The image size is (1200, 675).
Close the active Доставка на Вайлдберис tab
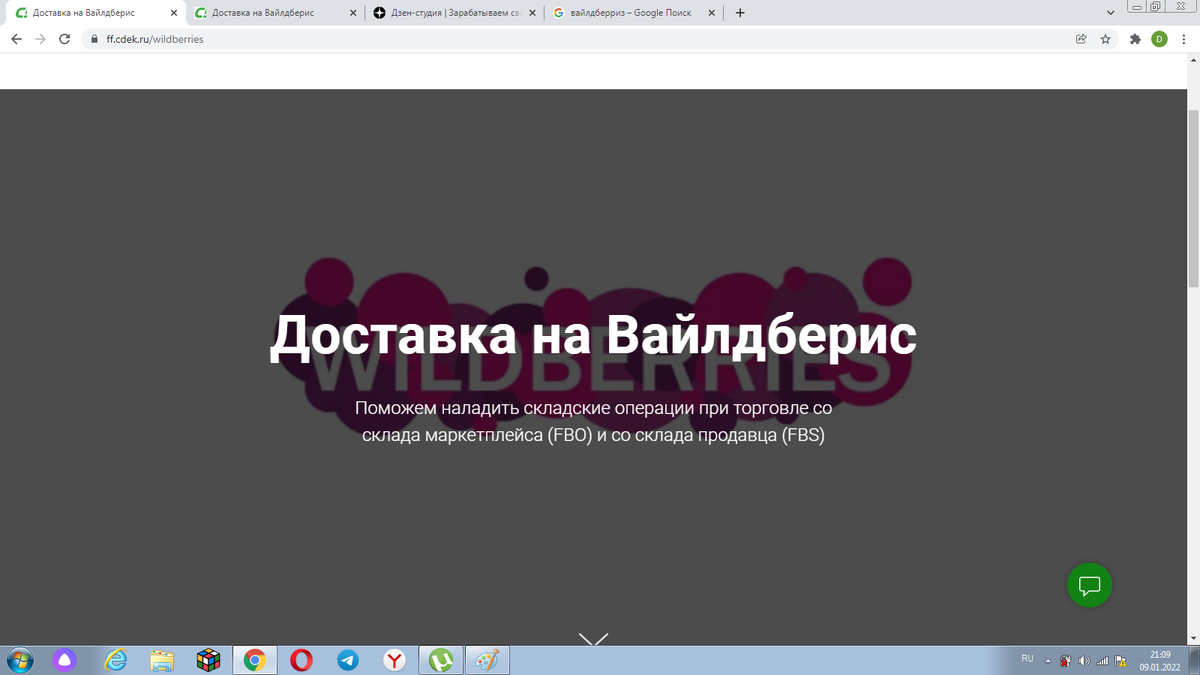point(173,13)
